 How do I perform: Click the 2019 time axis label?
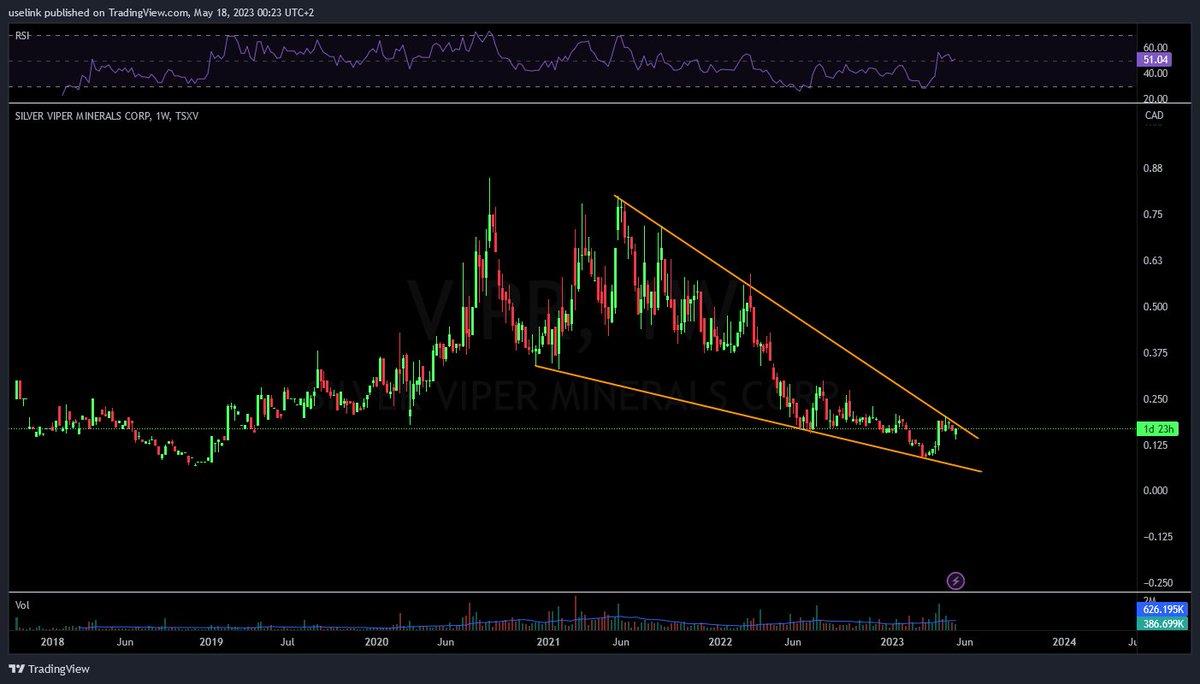click(210, 642)
